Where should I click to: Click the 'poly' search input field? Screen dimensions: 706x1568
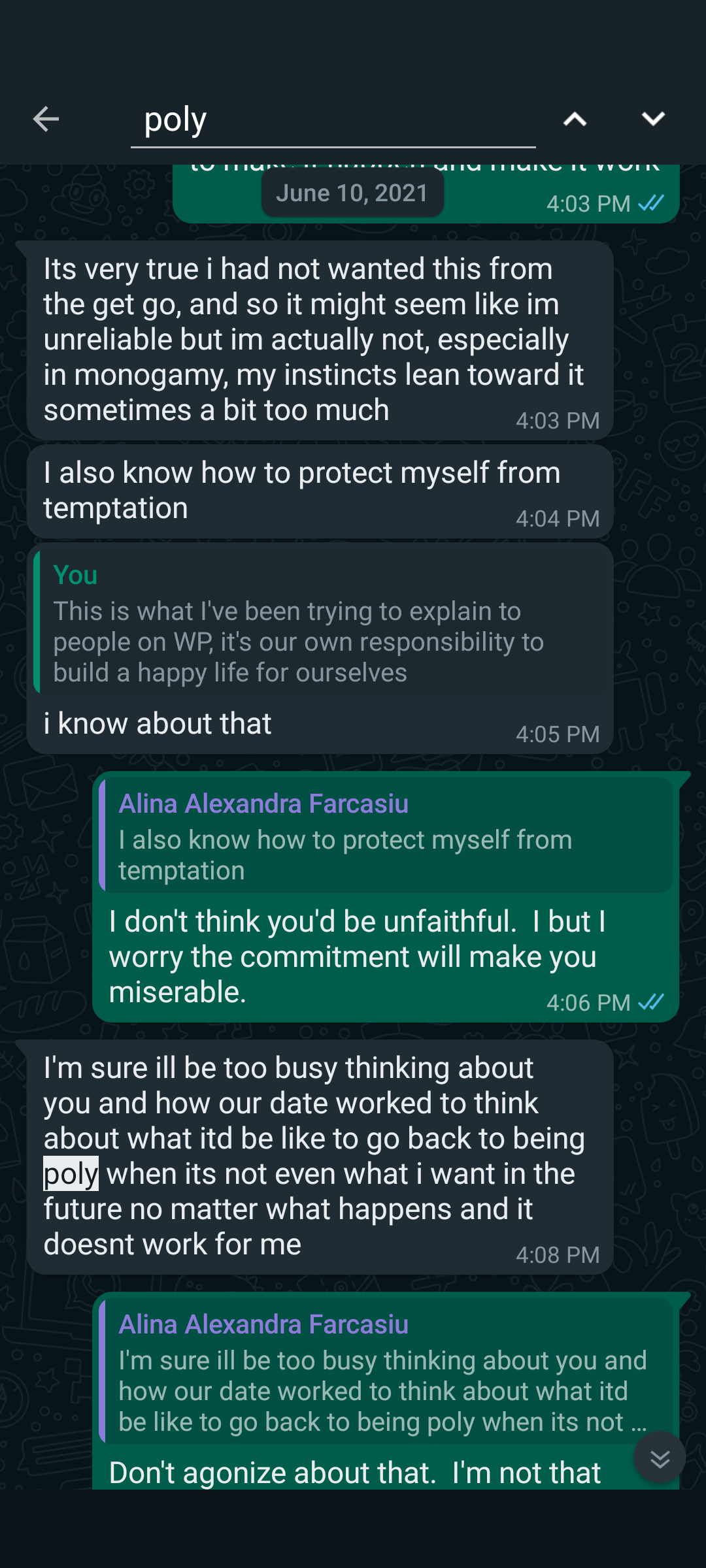coord(333,121)
